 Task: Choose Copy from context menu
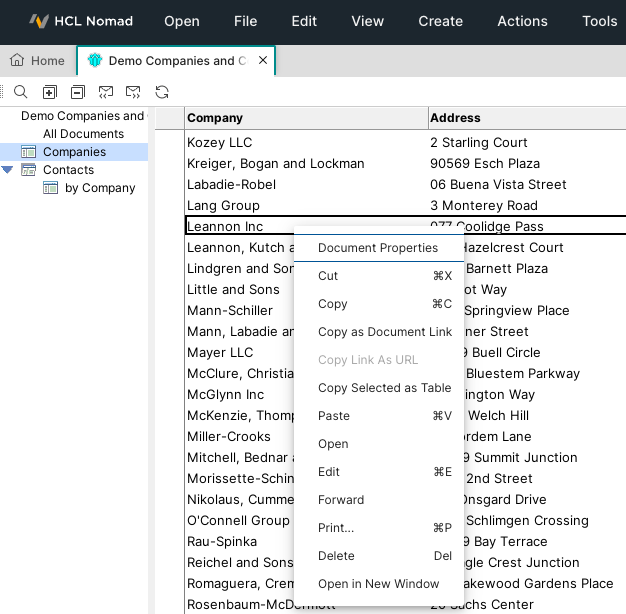coord(378,304)
